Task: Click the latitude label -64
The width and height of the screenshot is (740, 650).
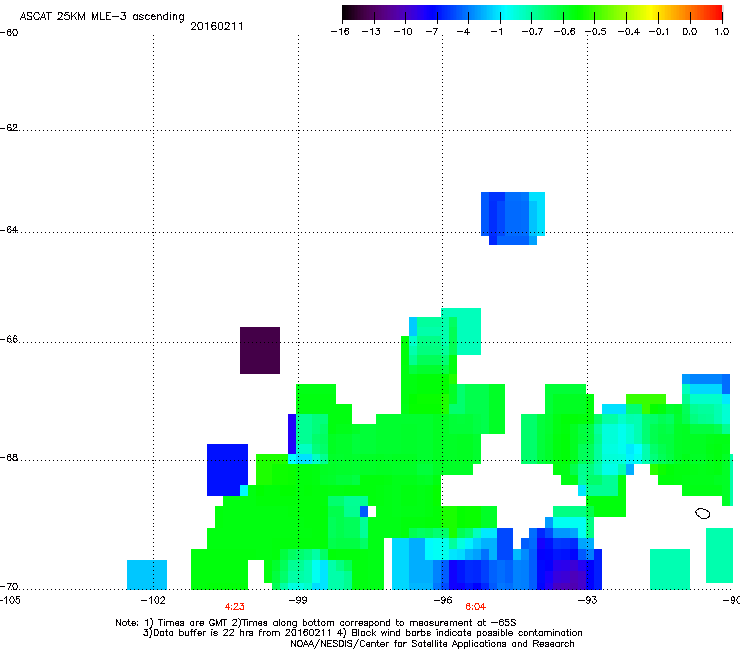Action: coord(9,230)
